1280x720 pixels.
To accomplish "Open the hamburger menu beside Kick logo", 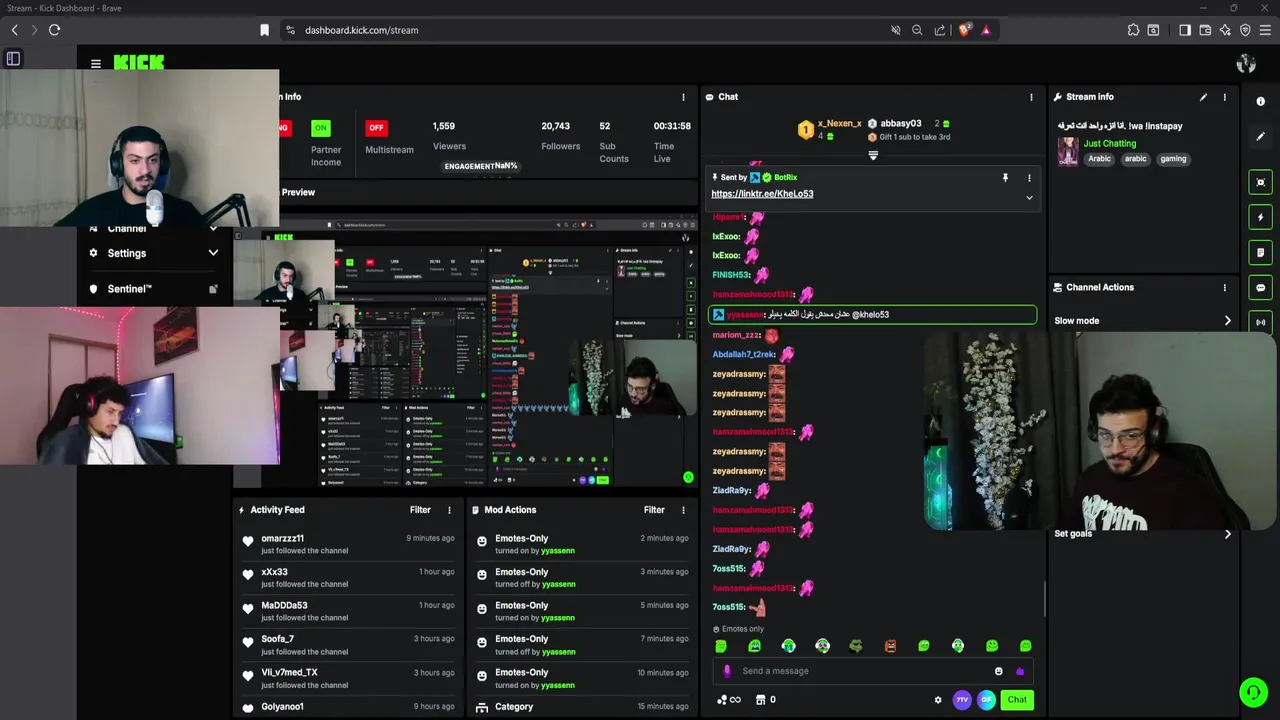I will coord(96,63).
